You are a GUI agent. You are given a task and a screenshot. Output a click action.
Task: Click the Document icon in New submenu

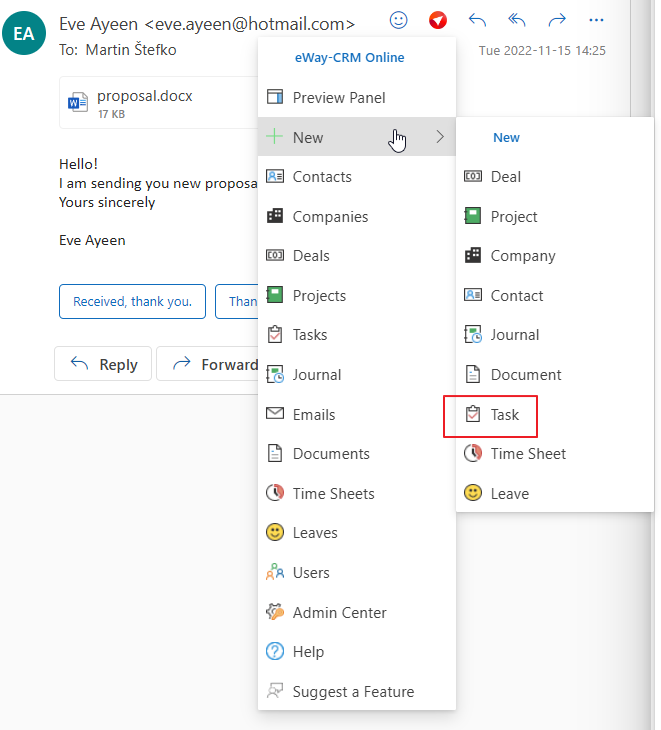pyautogui.click(x=472, y=374)
